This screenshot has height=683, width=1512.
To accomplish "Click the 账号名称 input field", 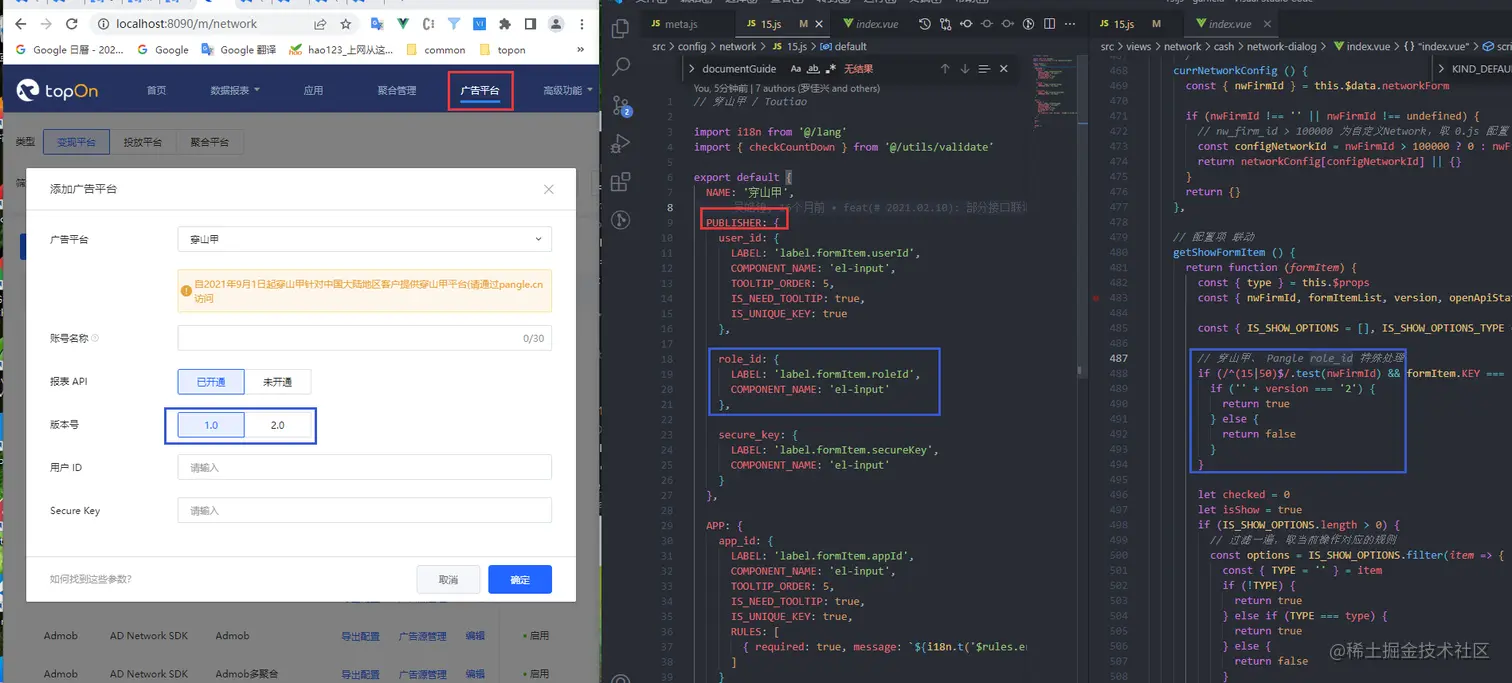I will click(x=364, y=338).
